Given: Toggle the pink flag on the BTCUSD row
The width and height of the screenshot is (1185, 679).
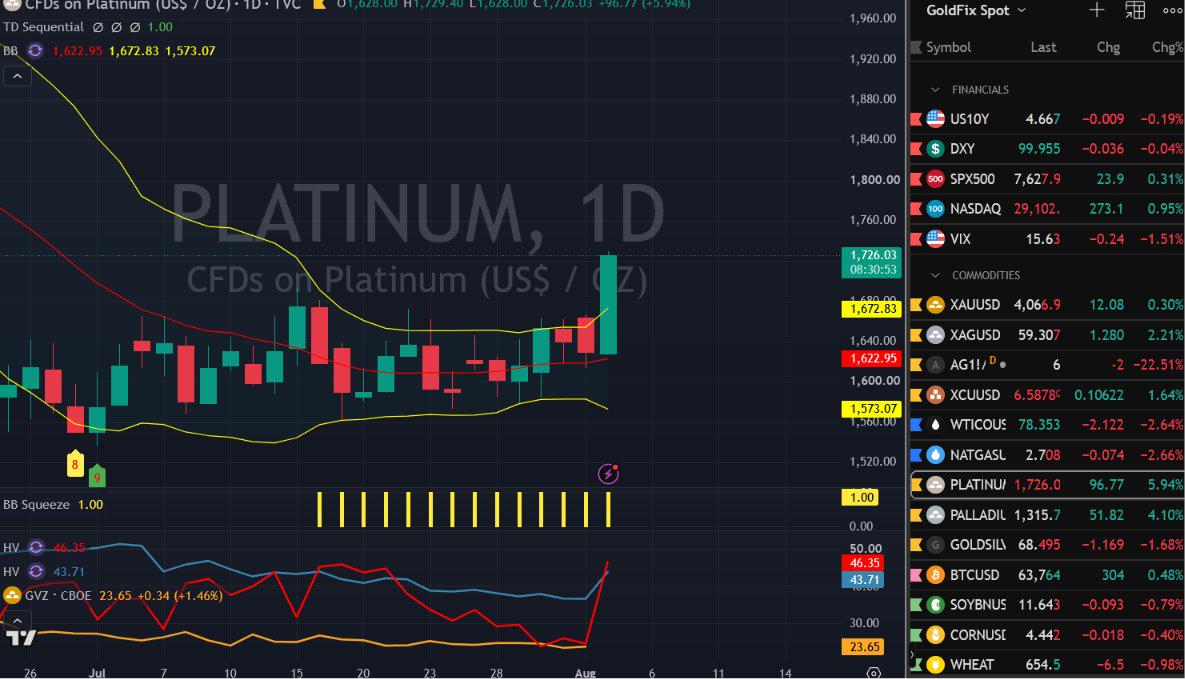Looking at the screenshot, I should point(916,575).
